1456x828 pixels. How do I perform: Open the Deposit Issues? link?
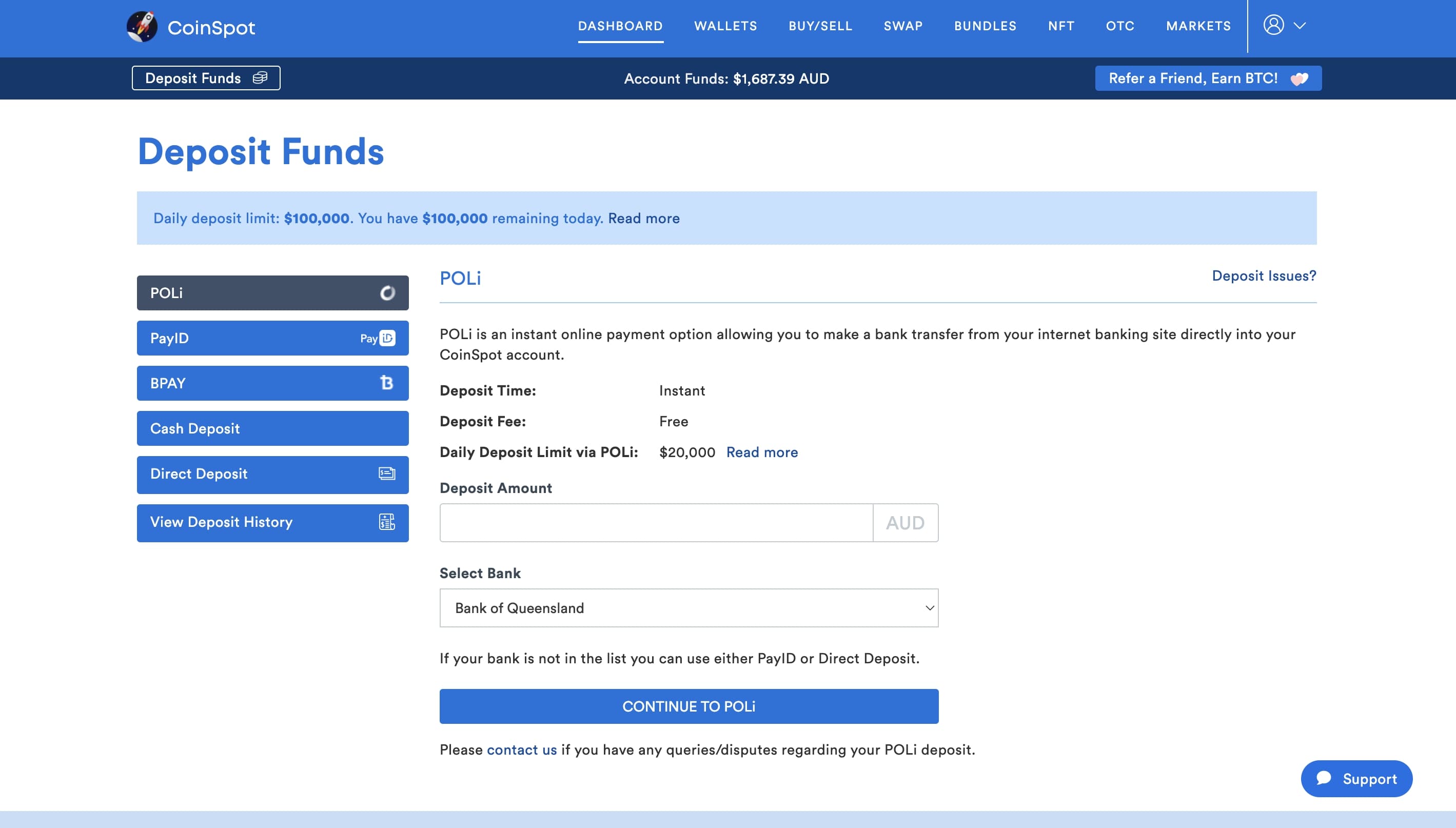pyautogui.click(x=1264, y=276)
